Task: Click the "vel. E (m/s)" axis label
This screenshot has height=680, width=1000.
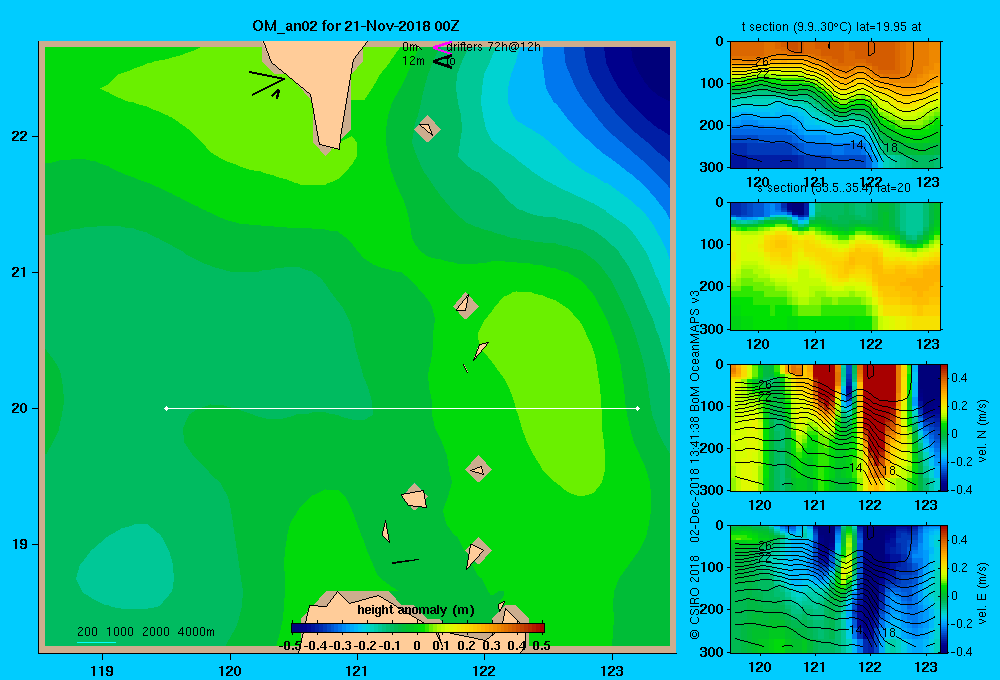Action: click(982, 593)
